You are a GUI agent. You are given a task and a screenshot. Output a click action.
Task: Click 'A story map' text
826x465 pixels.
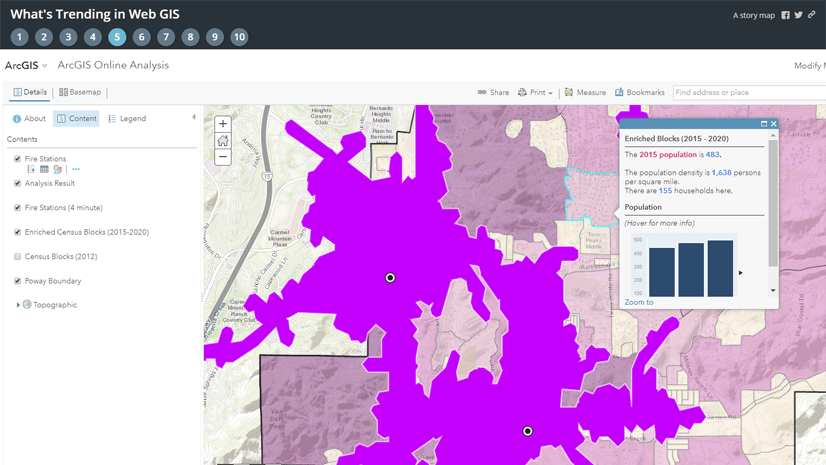click(x=754, y=15)
